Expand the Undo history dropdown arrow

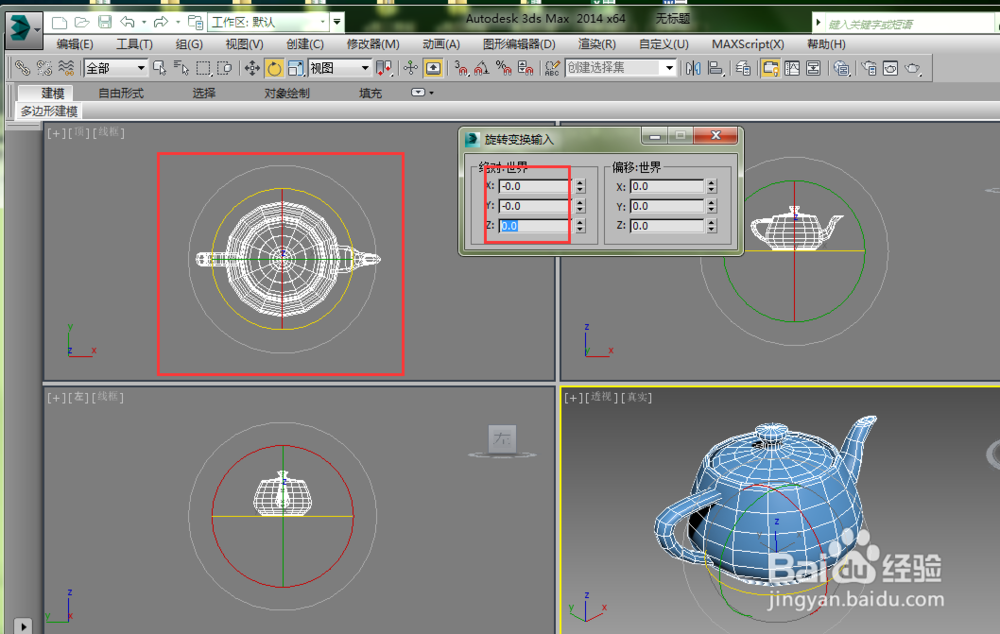(143, 22)
